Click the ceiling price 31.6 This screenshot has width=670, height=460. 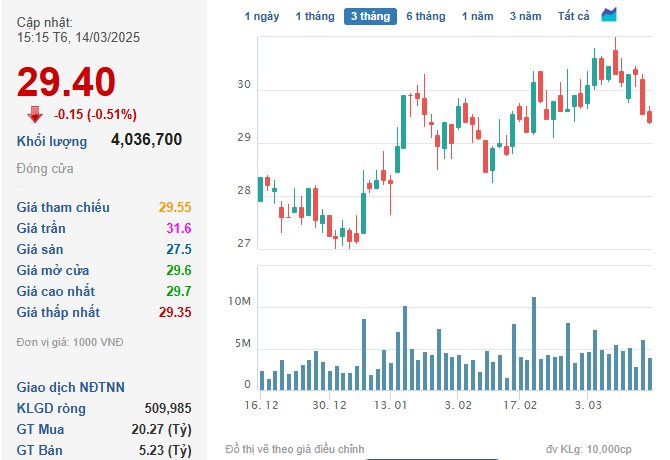pyautogui.click(x=179, y=228)
